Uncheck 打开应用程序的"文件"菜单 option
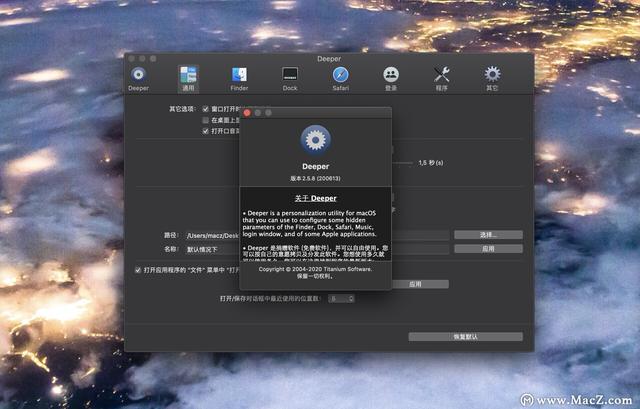This screenshot has width=640, height=409. [x=139, y=269]
